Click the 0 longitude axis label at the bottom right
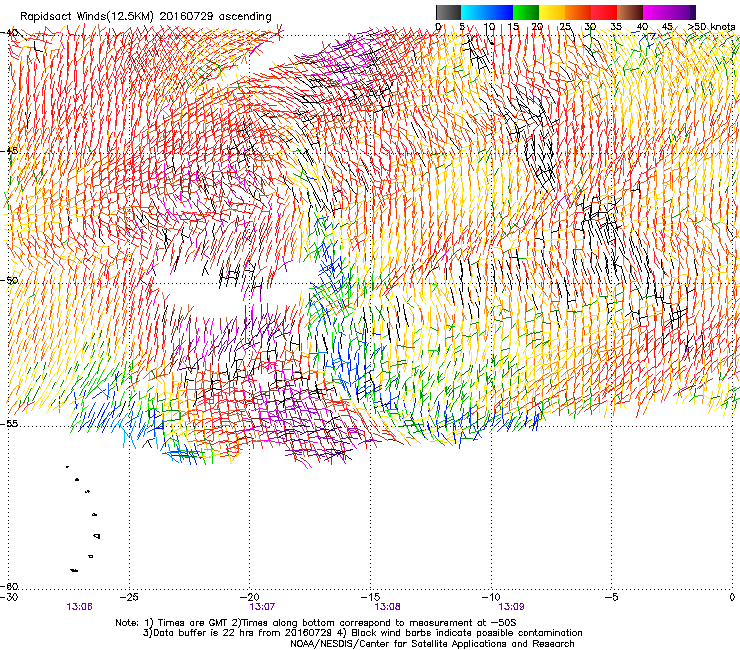 [x=732, y=597]
